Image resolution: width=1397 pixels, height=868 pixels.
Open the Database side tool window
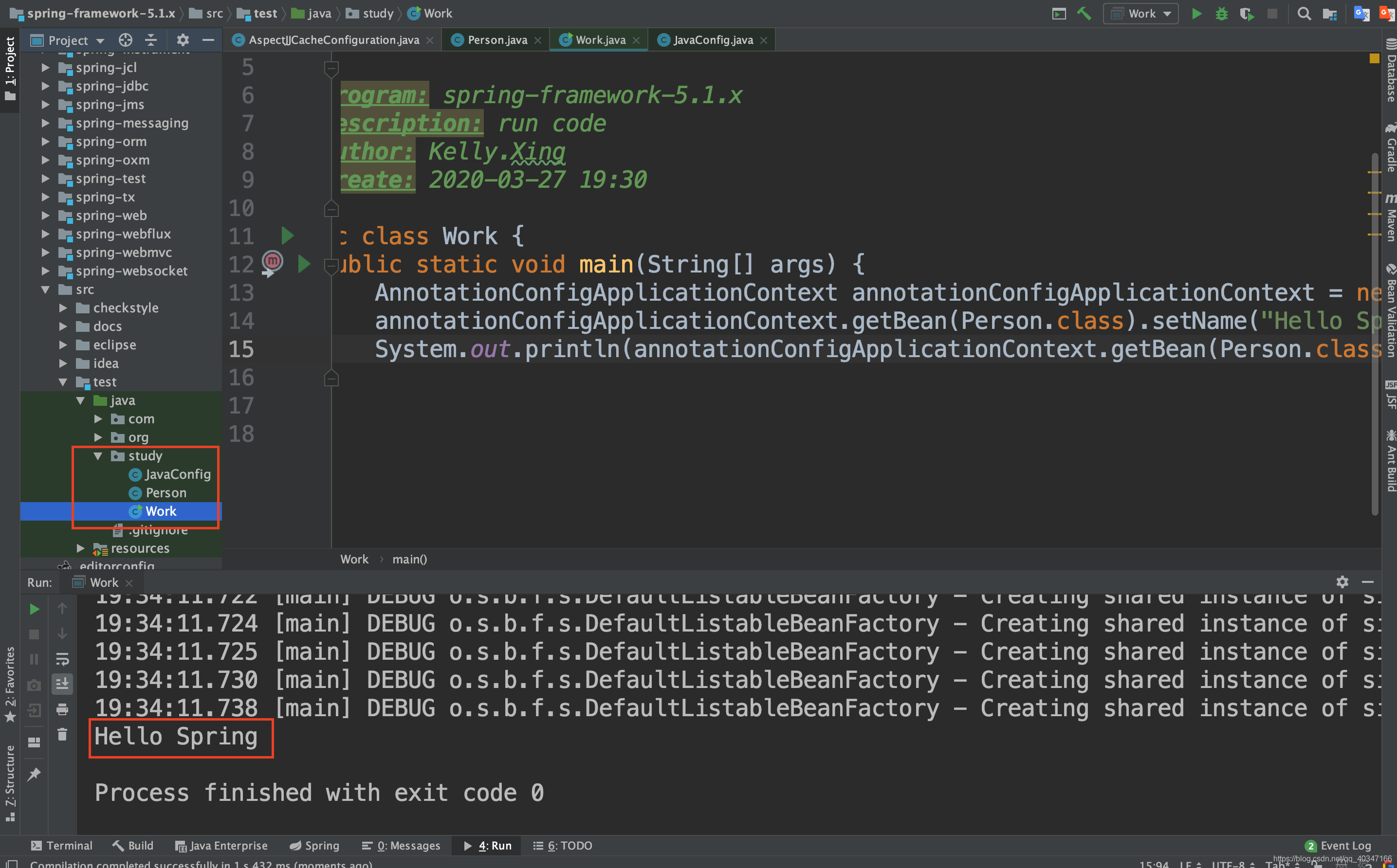click(x=1390, y=70)
